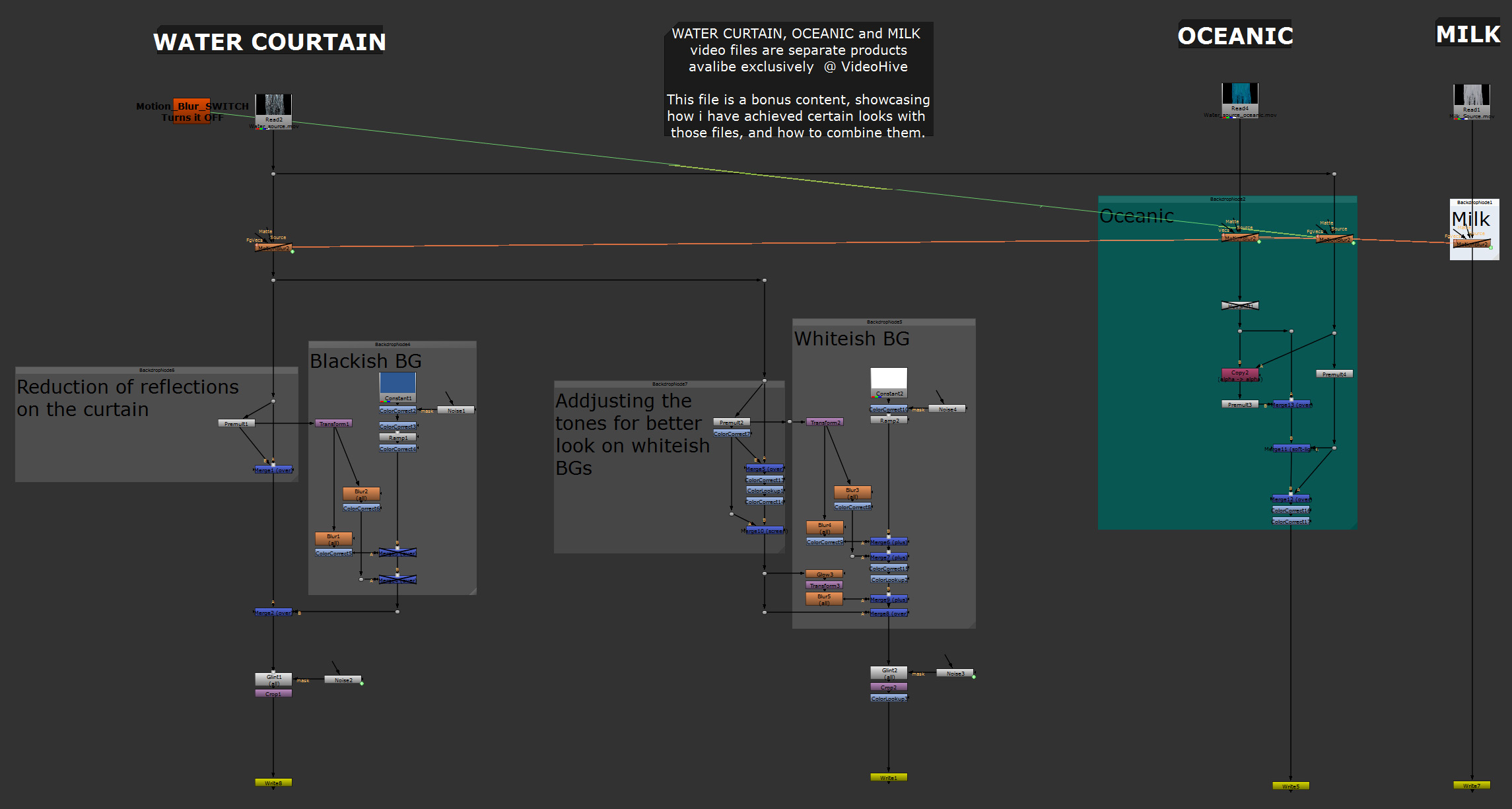This screenshot has width=1512, height=809.
Task: Select the ColorCorrect2 node
Action: point(397,410)
